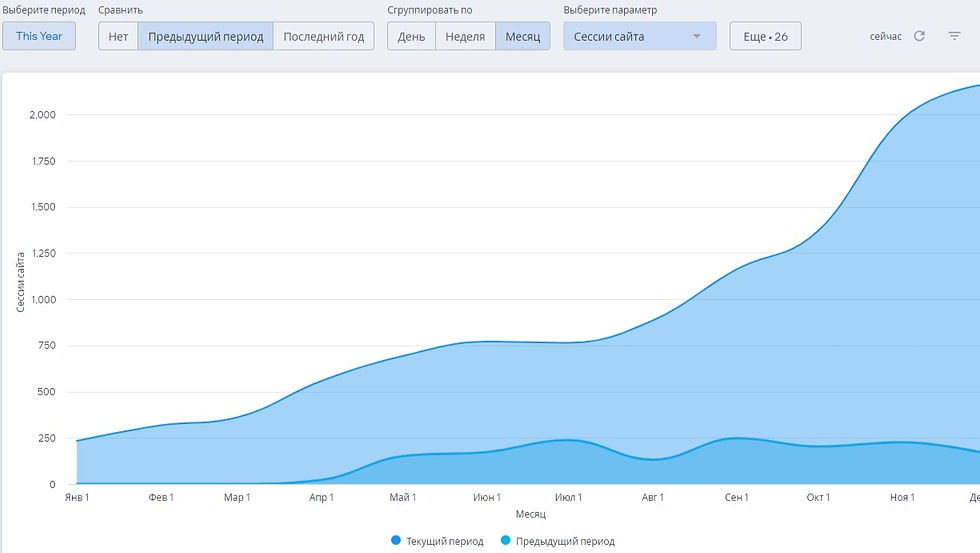The height and width of the screenshot is (553, 980).
Task: Click the Еще • 26 button
Action: (765, 37)
